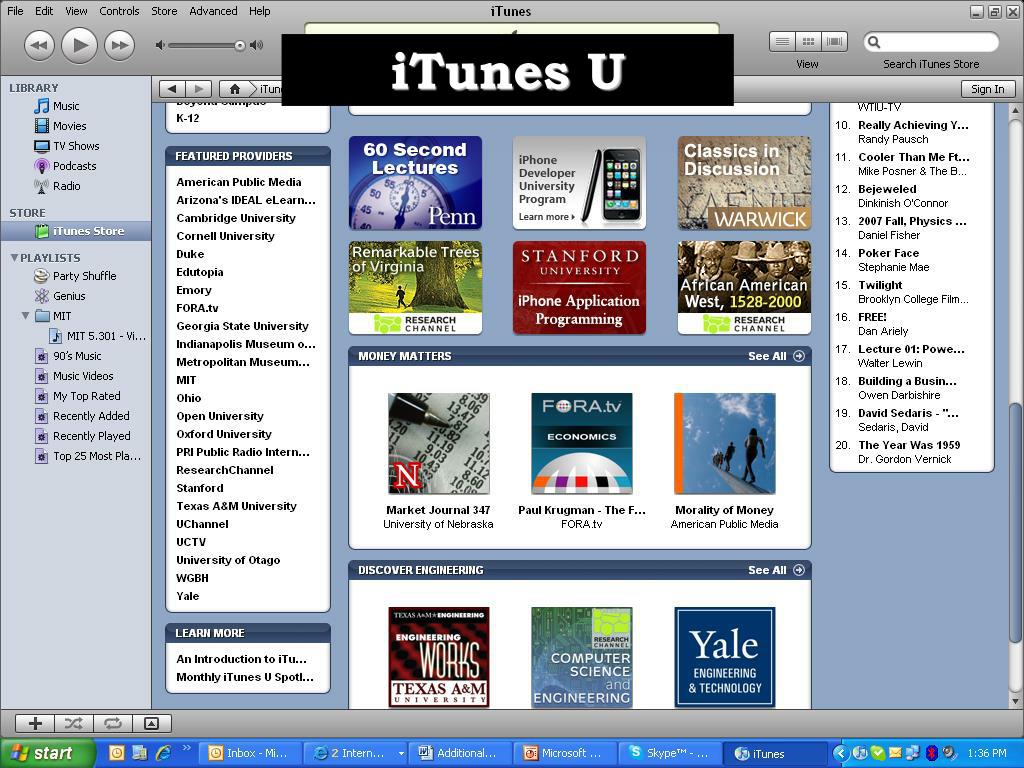
Task: Click See All for Discover Engineering
Action: coord(776,570)
